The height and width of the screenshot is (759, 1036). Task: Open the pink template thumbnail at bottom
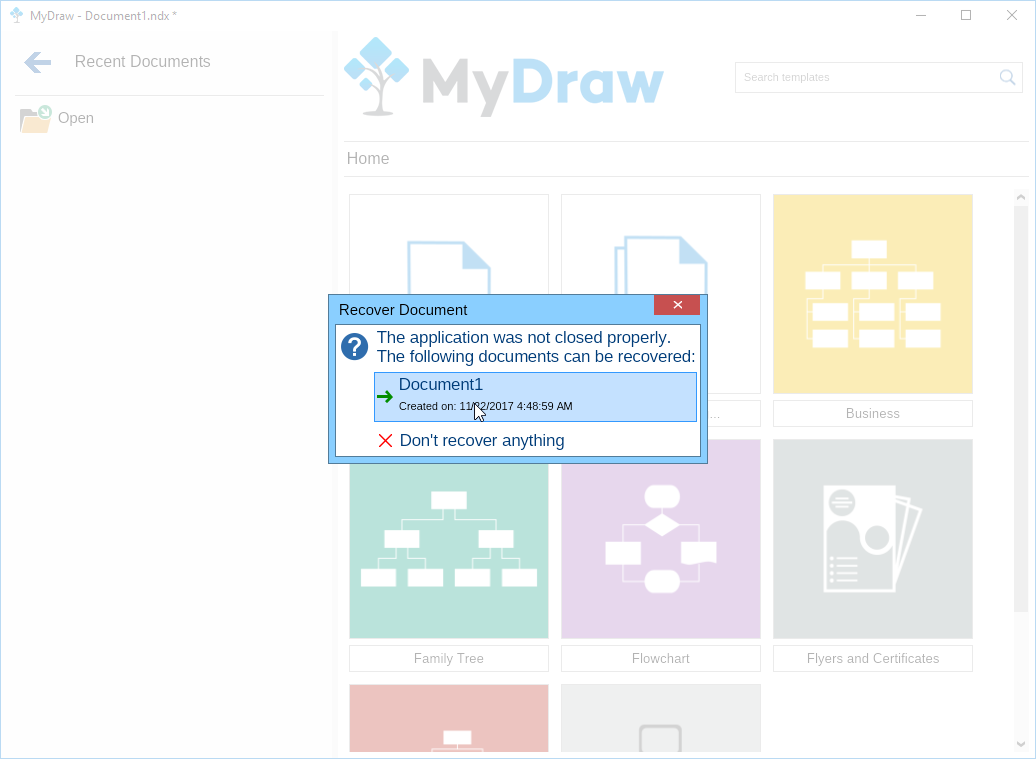coord(449,718)
